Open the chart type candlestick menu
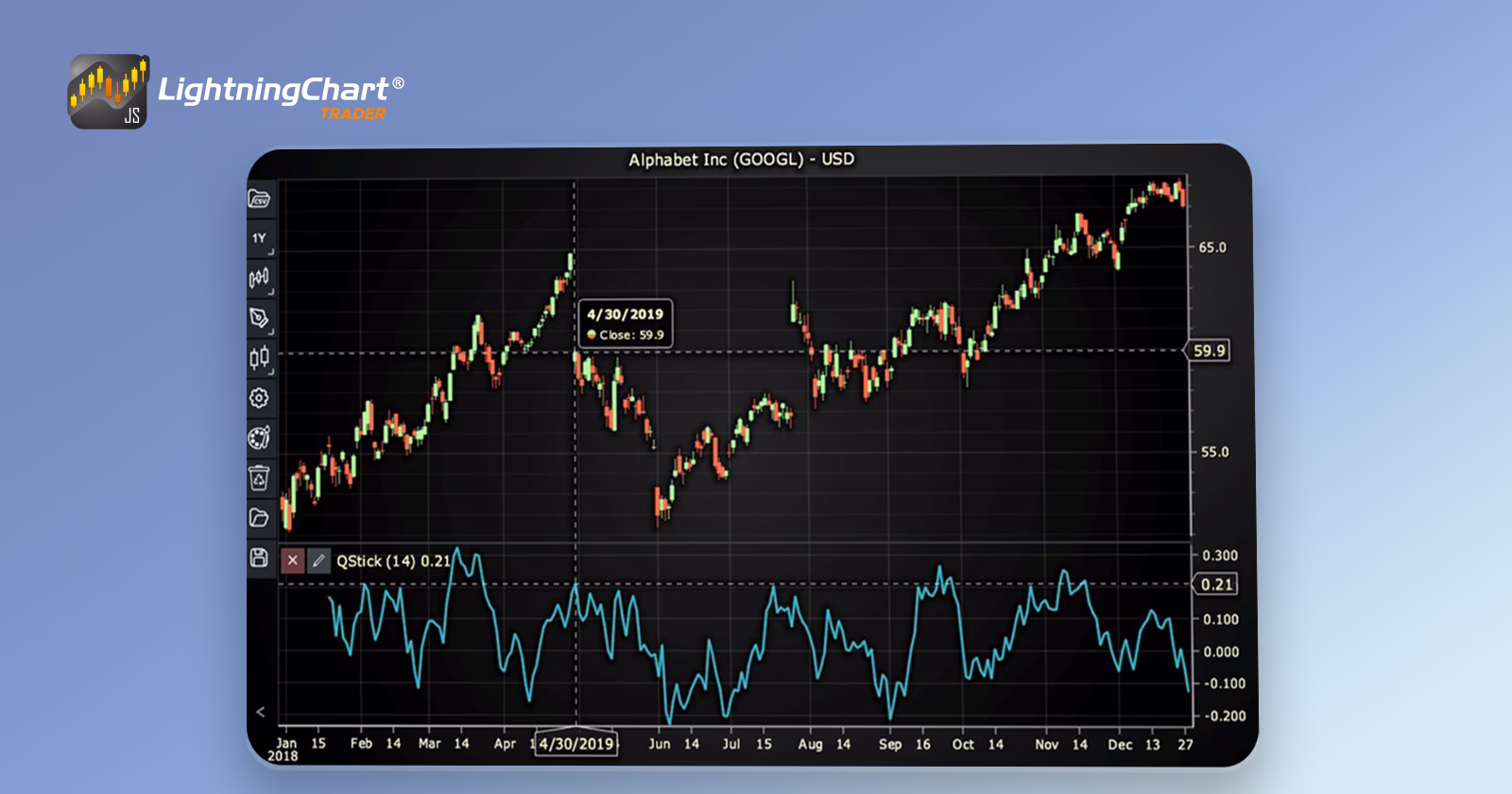Viewport: 1512px width, 794px height. (x=259, y=278)
